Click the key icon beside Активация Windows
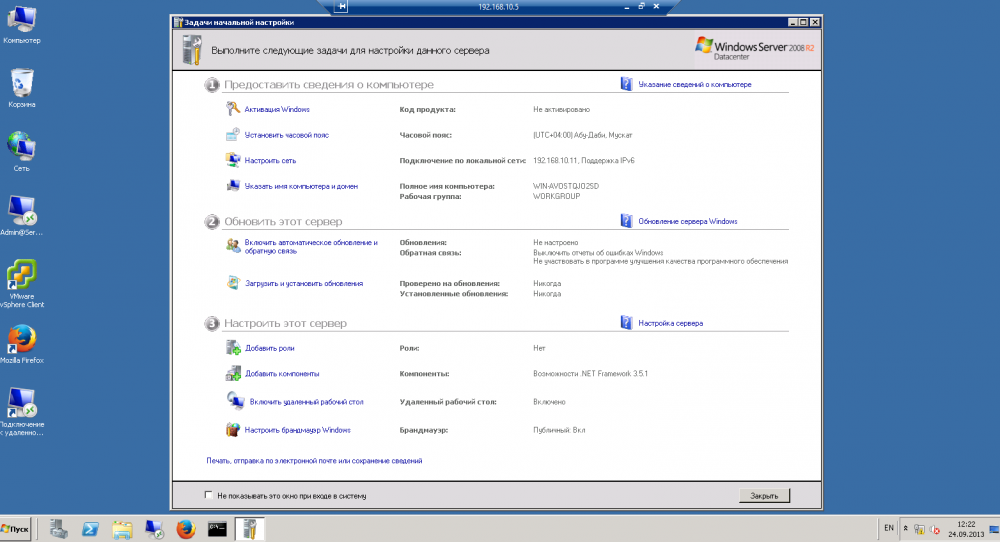 (233, 109)
